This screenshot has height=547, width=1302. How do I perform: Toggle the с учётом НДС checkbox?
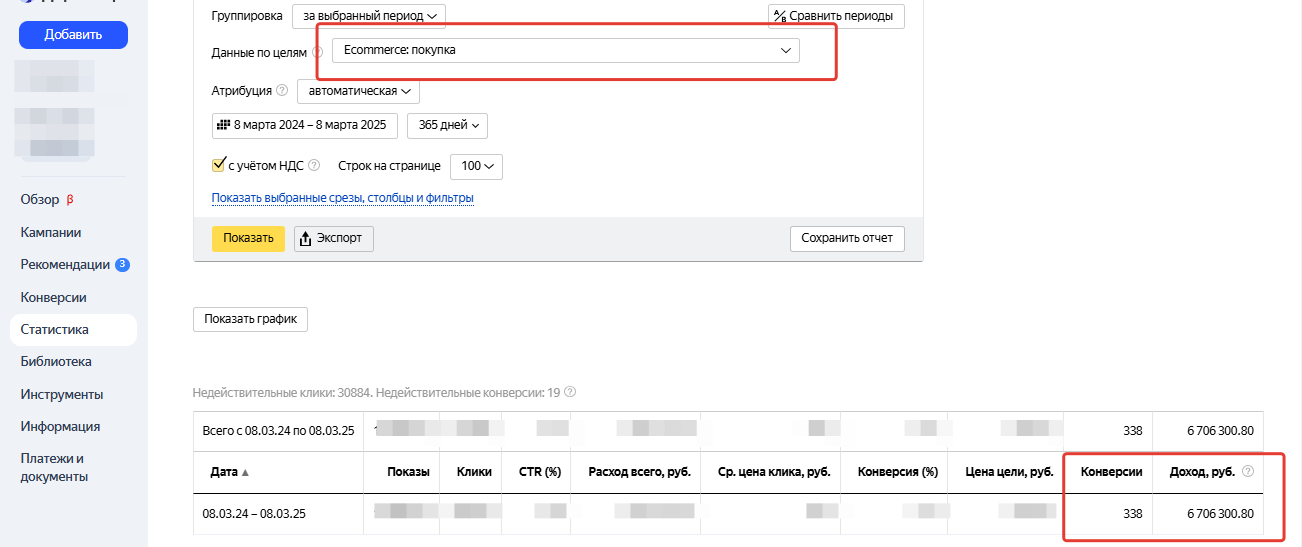pyautogui.click(x=219, y=165)
